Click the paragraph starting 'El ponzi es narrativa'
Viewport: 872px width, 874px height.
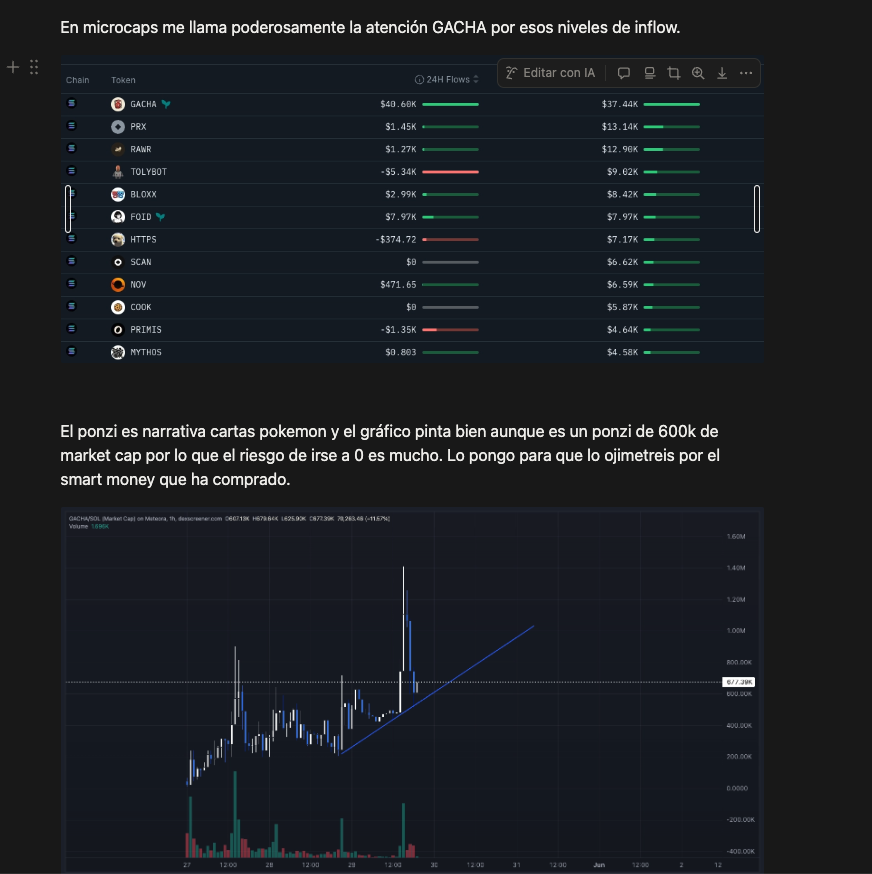tap(390, 455)
